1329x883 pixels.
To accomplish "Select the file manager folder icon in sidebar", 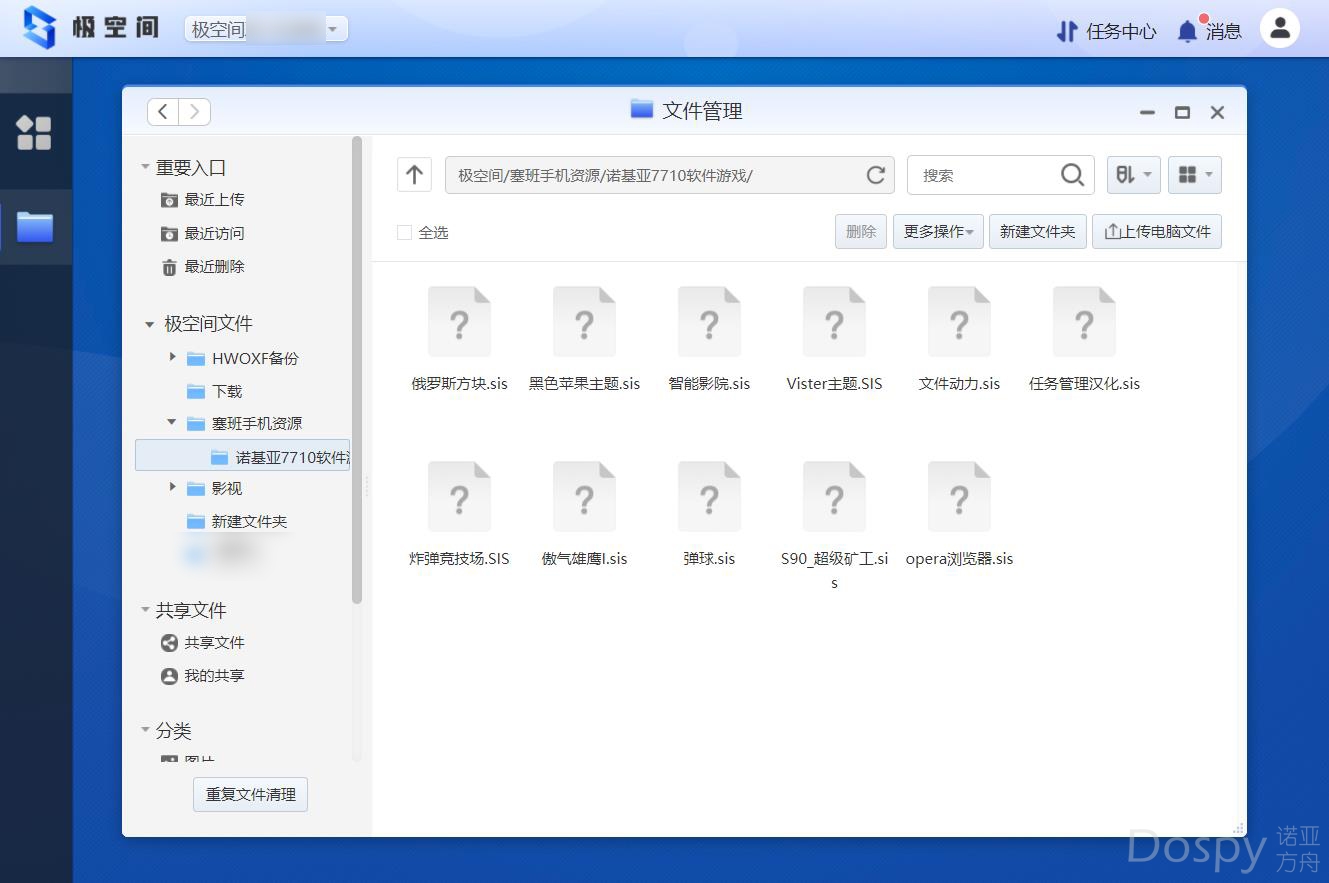I will click(34, 227).
